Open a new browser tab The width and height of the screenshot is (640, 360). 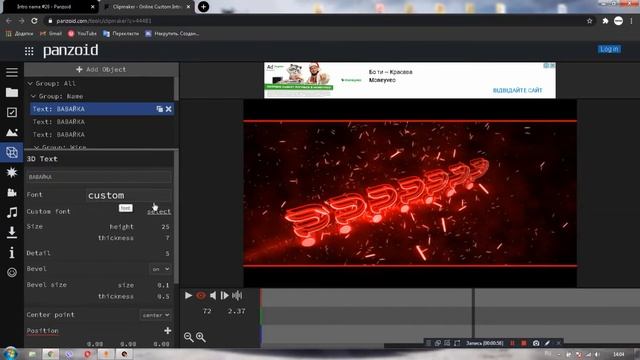point(203,7)
